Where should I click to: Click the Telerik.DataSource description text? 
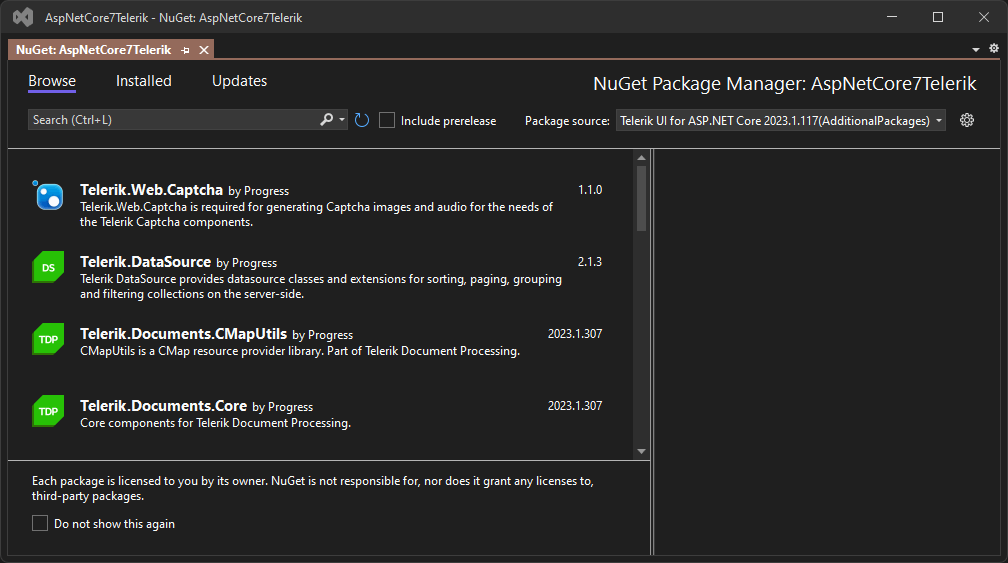tap(321, 287)
